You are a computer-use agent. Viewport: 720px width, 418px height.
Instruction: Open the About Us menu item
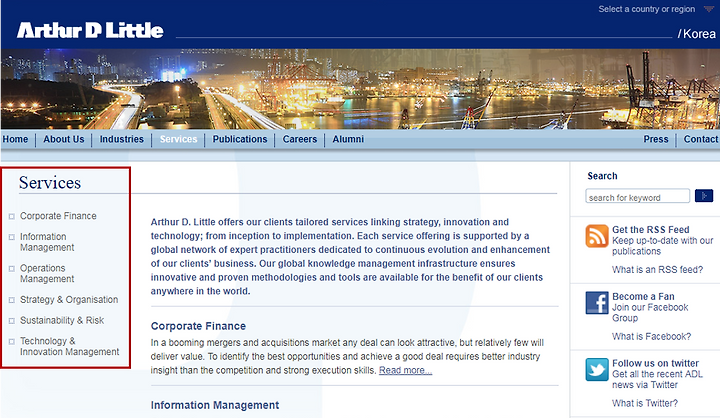pyautogui.click(x=64, y=139)
